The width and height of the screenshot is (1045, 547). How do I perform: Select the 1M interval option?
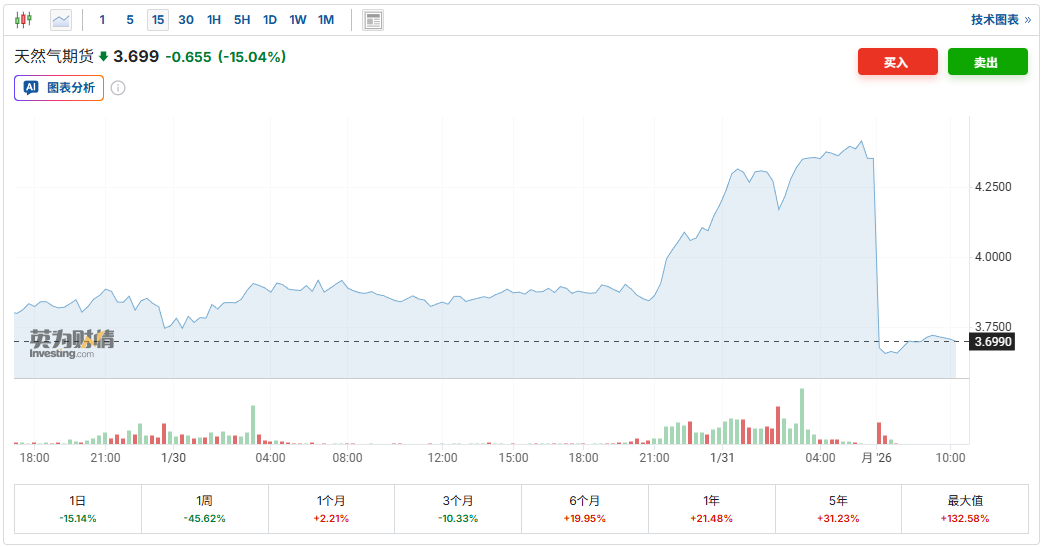tap(326, 20)
